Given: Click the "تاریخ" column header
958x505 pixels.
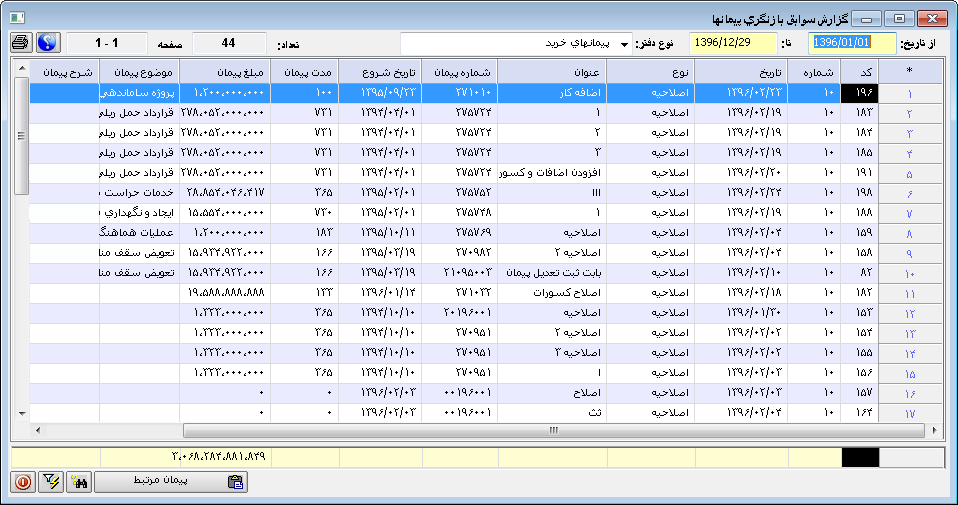Looking at the screenshot, I should tap(741, 72).
